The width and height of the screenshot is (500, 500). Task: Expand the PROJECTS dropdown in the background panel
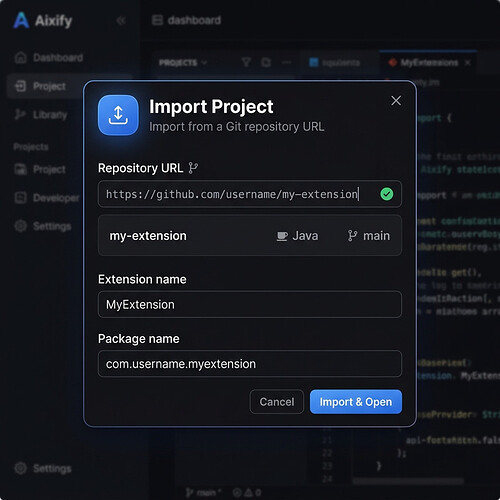183,63
